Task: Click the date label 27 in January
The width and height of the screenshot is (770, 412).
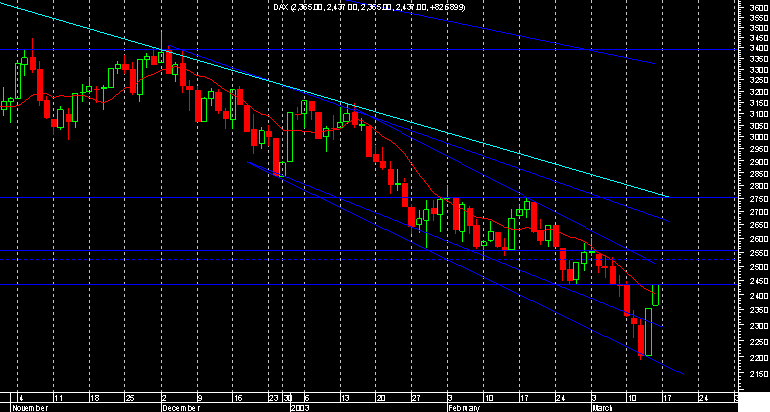Action: point(416,397)
